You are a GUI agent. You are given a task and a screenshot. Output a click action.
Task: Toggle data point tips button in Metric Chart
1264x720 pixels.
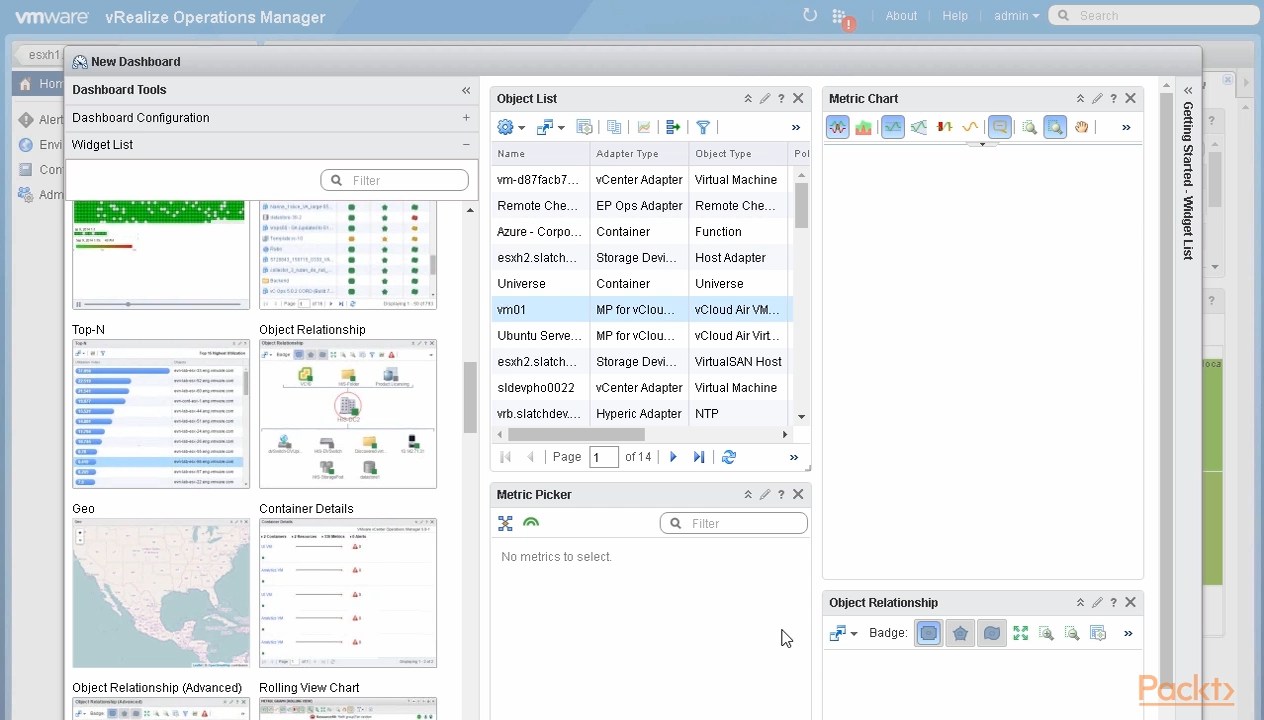(x=999, y=127)
